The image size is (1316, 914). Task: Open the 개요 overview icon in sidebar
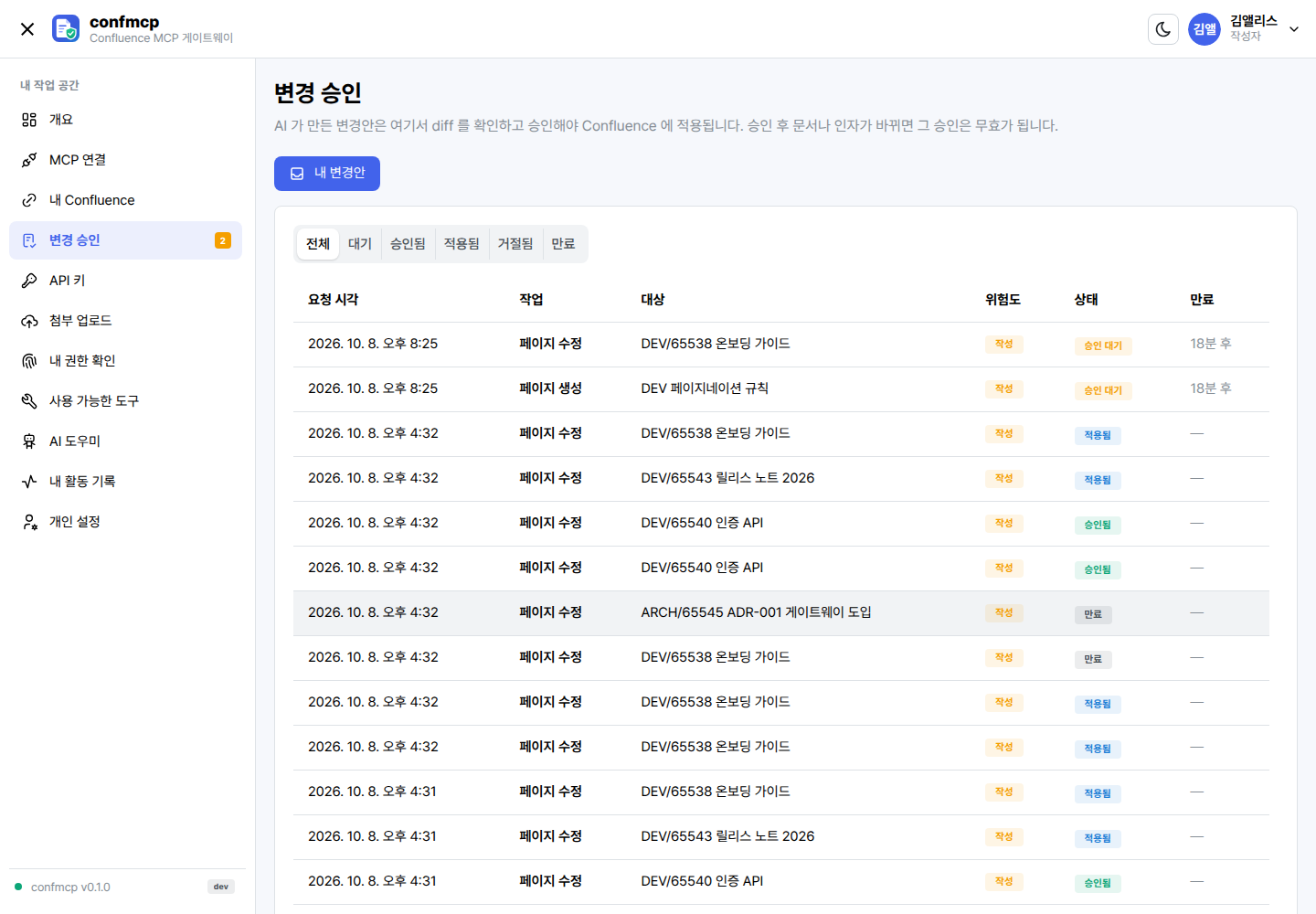pyautogui.click(x=29, y=120)
